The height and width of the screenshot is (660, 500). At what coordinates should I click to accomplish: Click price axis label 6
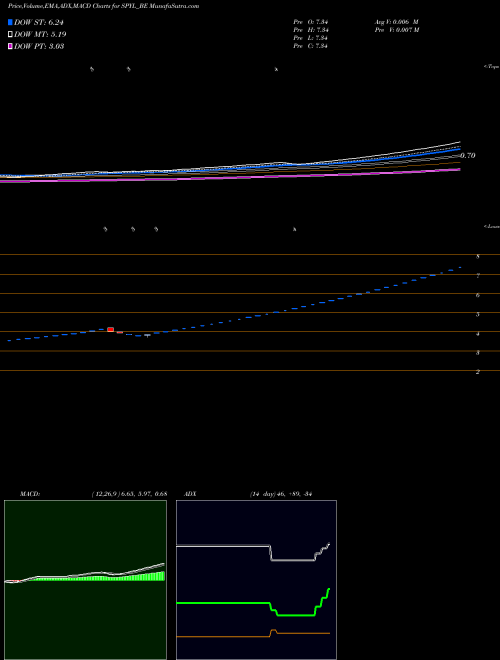click(478, 295)
